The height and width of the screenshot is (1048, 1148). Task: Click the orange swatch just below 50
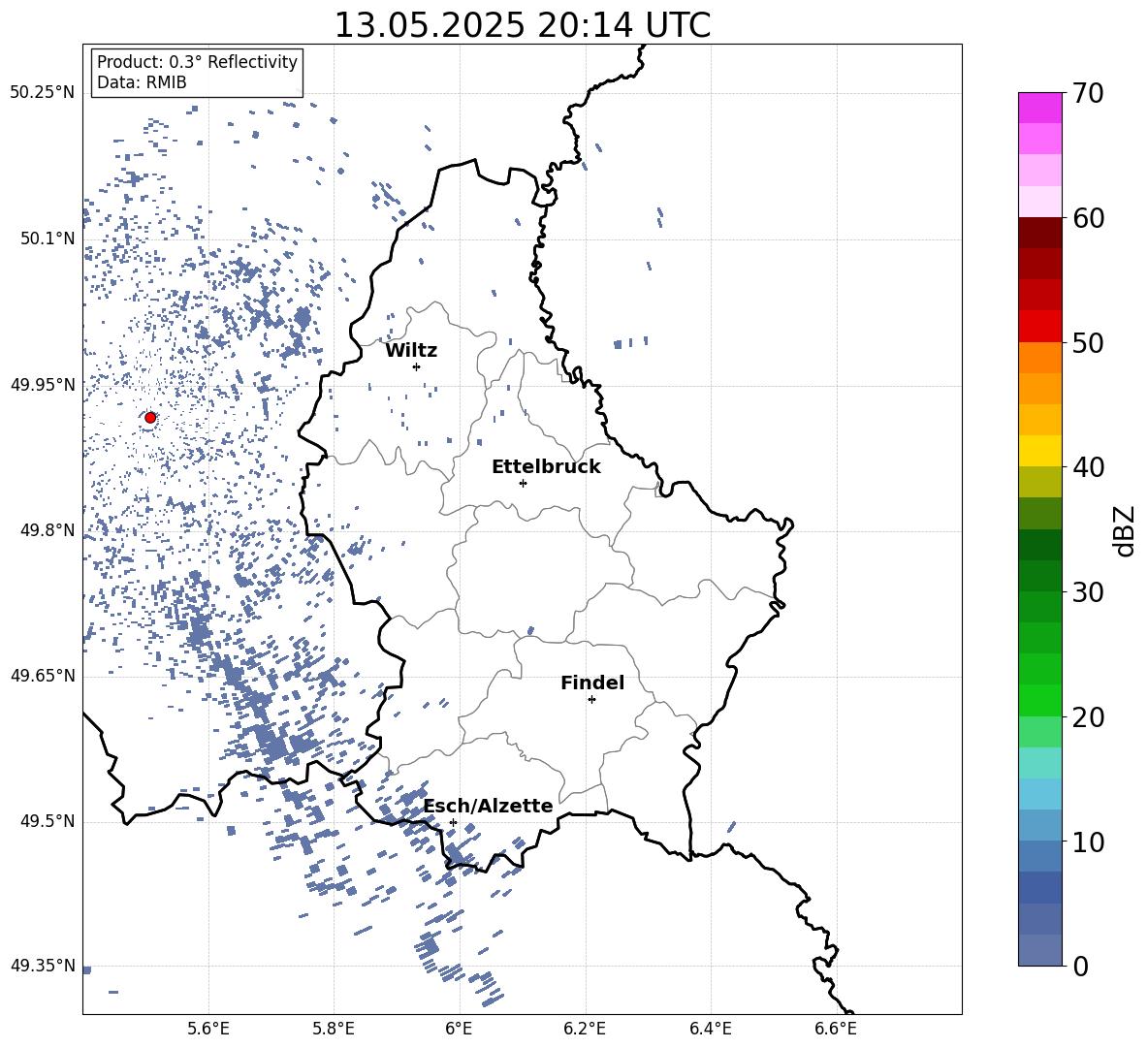click(1040, 357)
